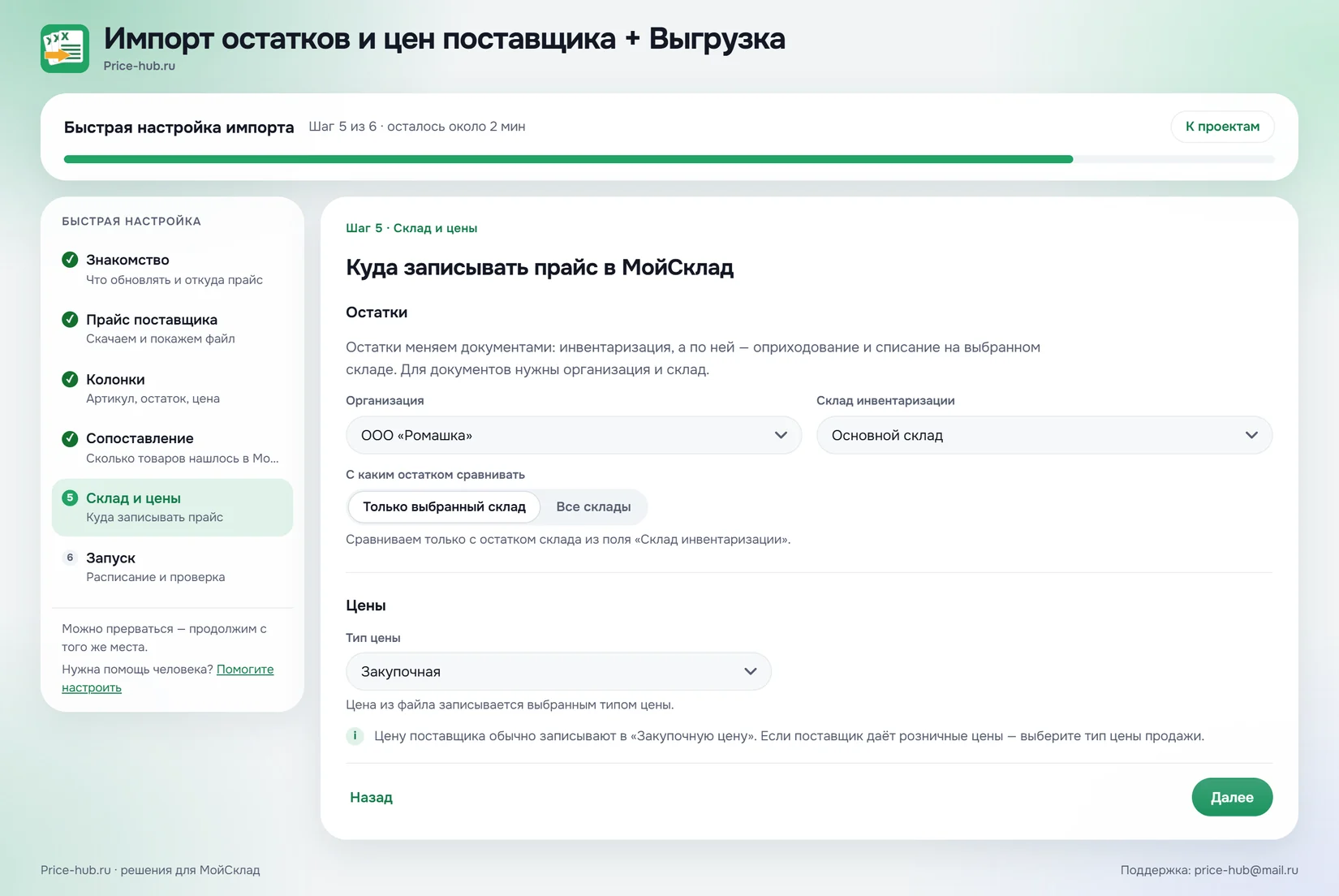Click the green checkmark next to Знакомство

coord(70,260)
